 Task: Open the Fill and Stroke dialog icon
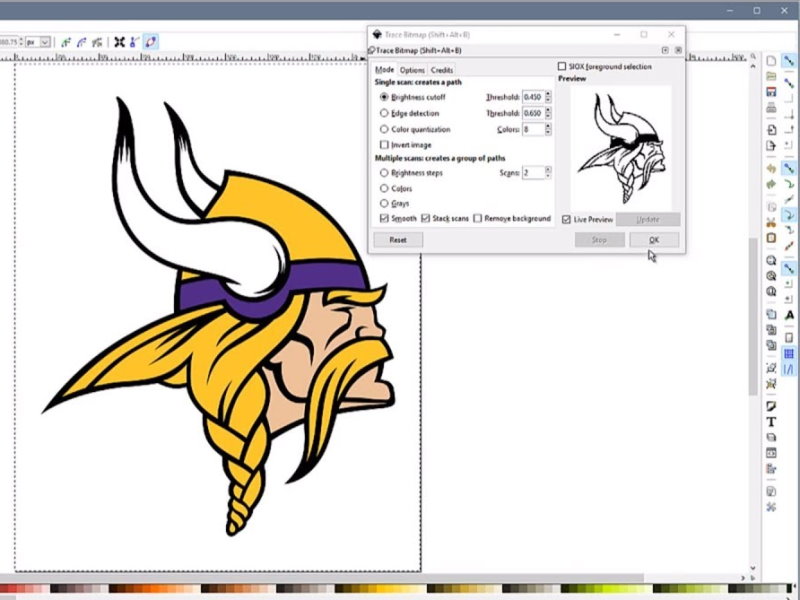coord(771,406)
